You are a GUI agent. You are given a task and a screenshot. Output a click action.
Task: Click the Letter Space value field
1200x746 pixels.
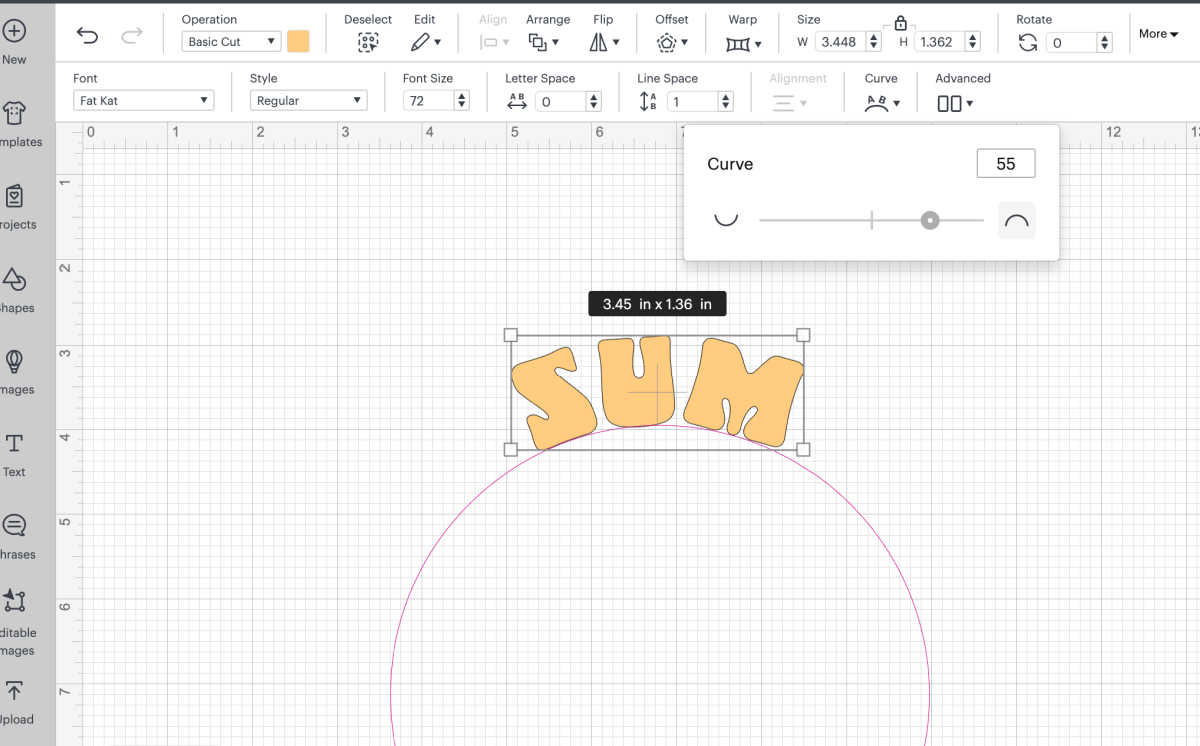point(560,101)
